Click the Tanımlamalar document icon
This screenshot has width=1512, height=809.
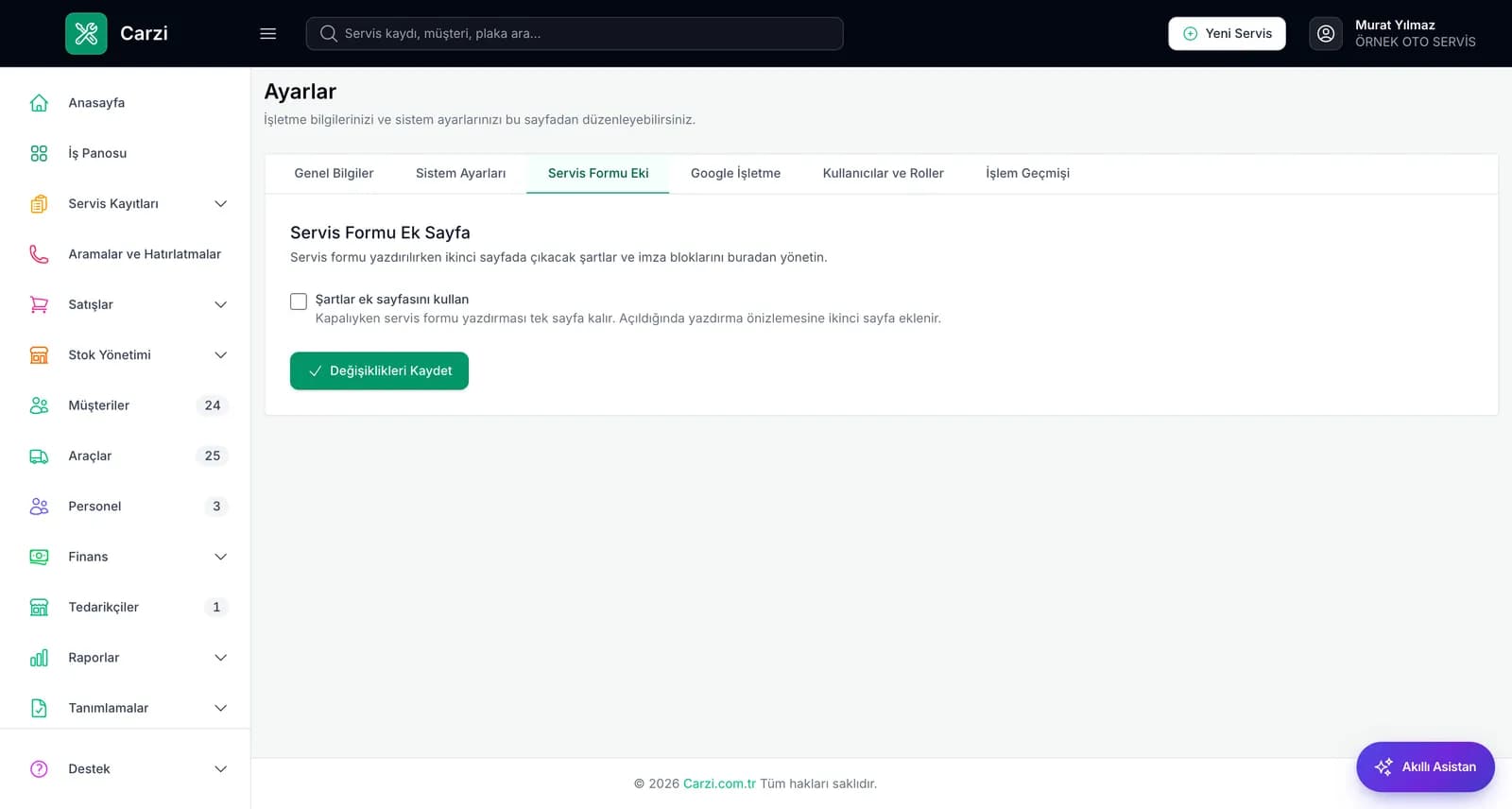tap(39, 708)
